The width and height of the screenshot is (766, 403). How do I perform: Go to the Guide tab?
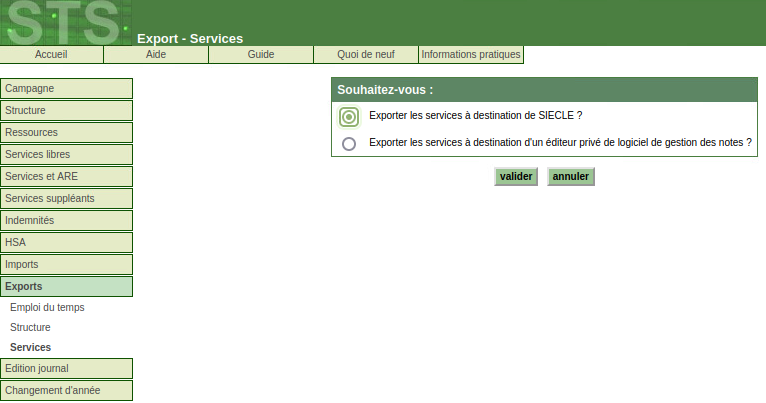click(261, 55)
